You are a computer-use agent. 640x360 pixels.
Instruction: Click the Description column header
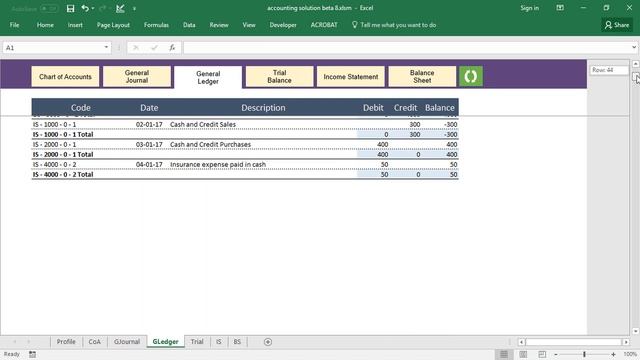click(x=263, y=108)
